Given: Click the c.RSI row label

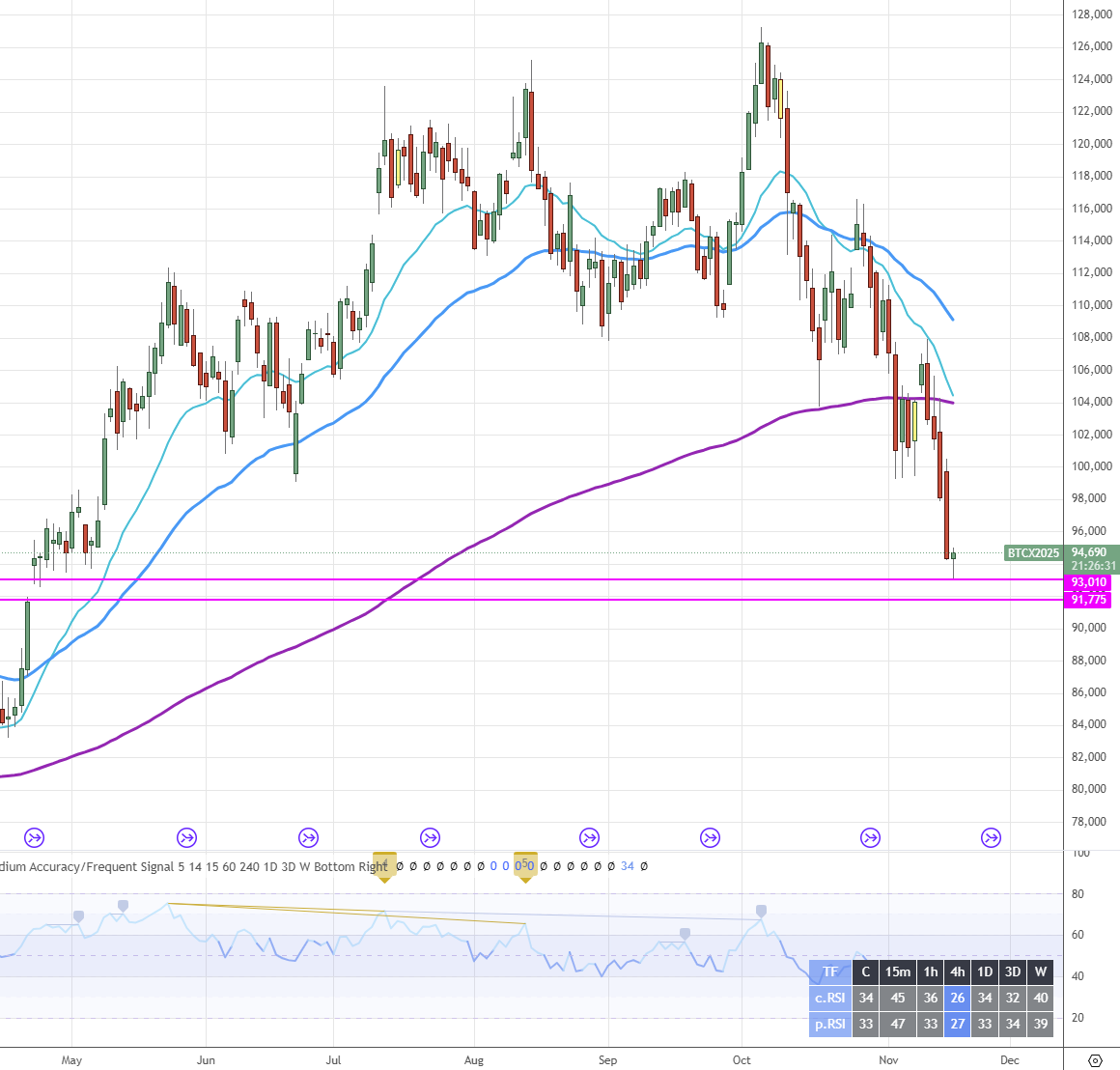Looking at the screenshot, I should (x=830, y=998).
